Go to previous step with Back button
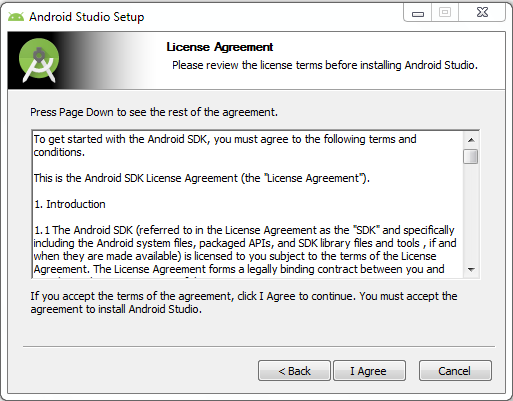 294,370
